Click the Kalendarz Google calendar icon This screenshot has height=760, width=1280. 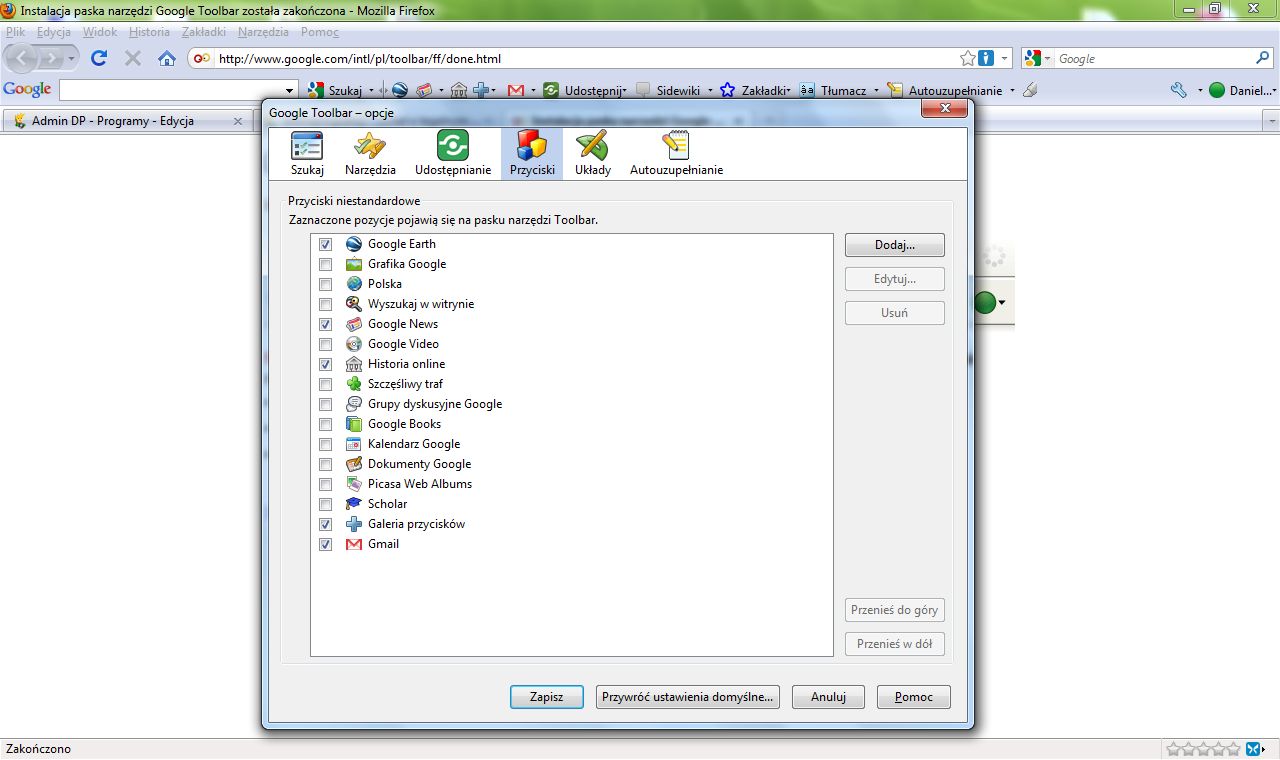[353, 444]
